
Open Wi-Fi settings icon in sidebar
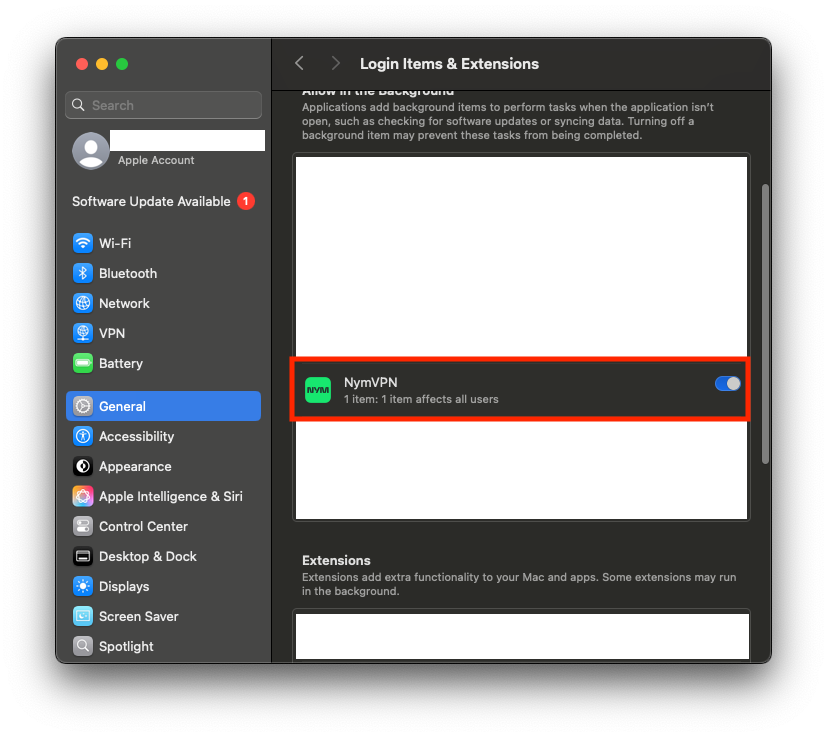click(x=83, y=243)
